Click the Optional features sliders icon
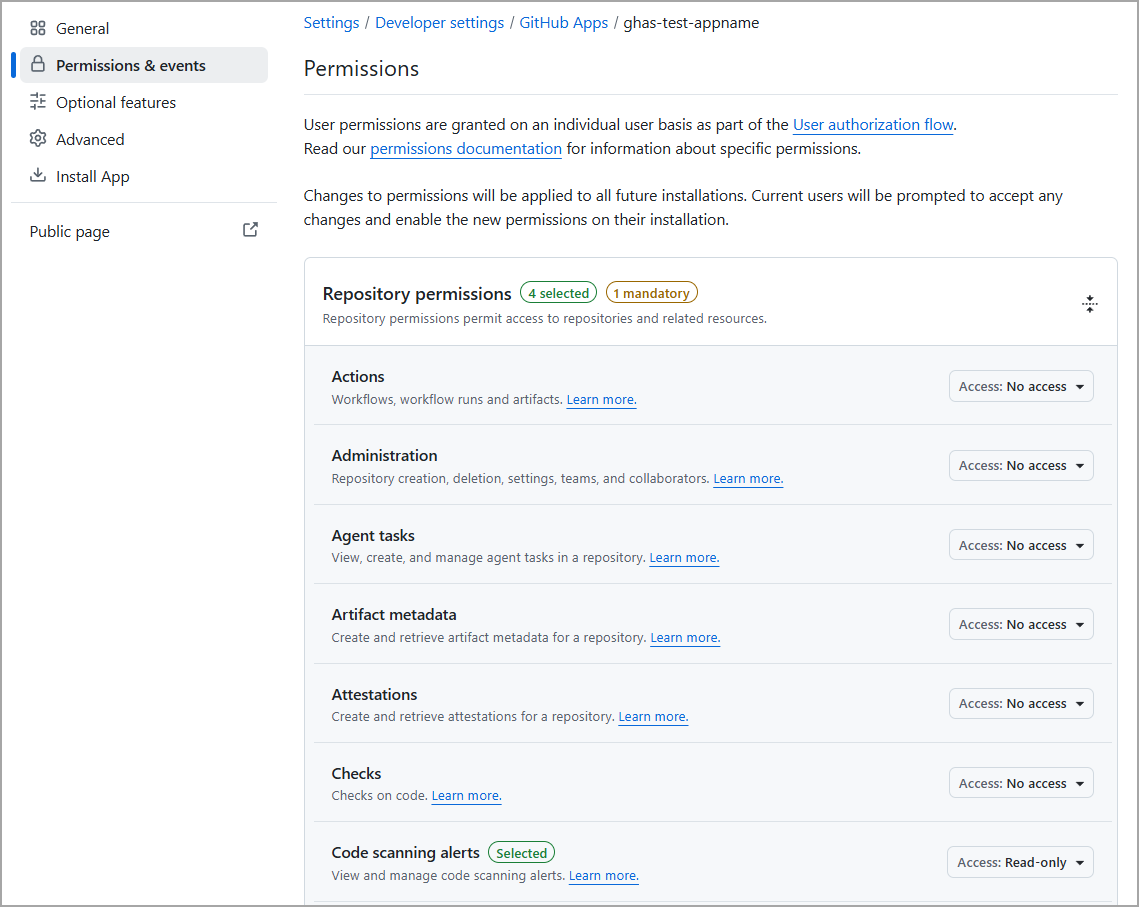The width and height of the screenshot is (1139, 907). click(x=38, y=102)
